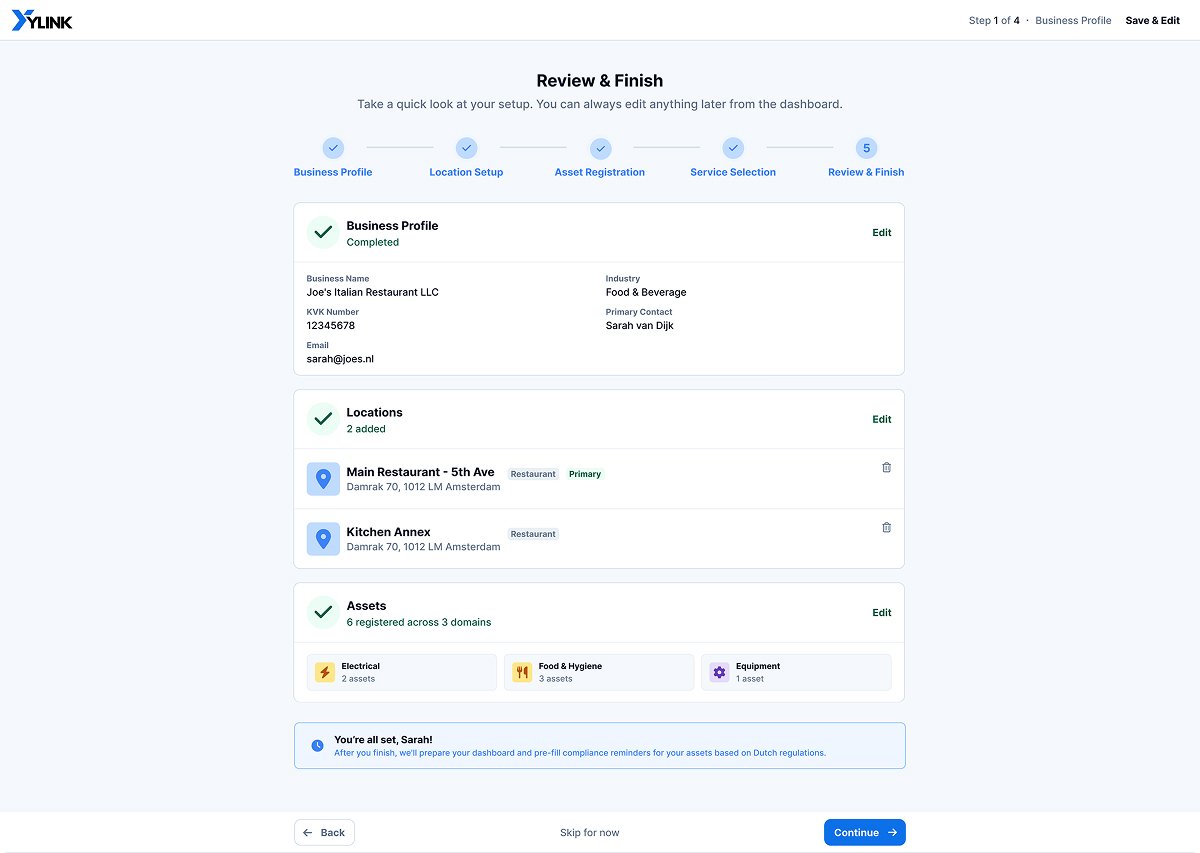Image resolution: width=1200 pixels, height=853 pixels.
Task: Click Skip for now
Action: tap(590, 832)
